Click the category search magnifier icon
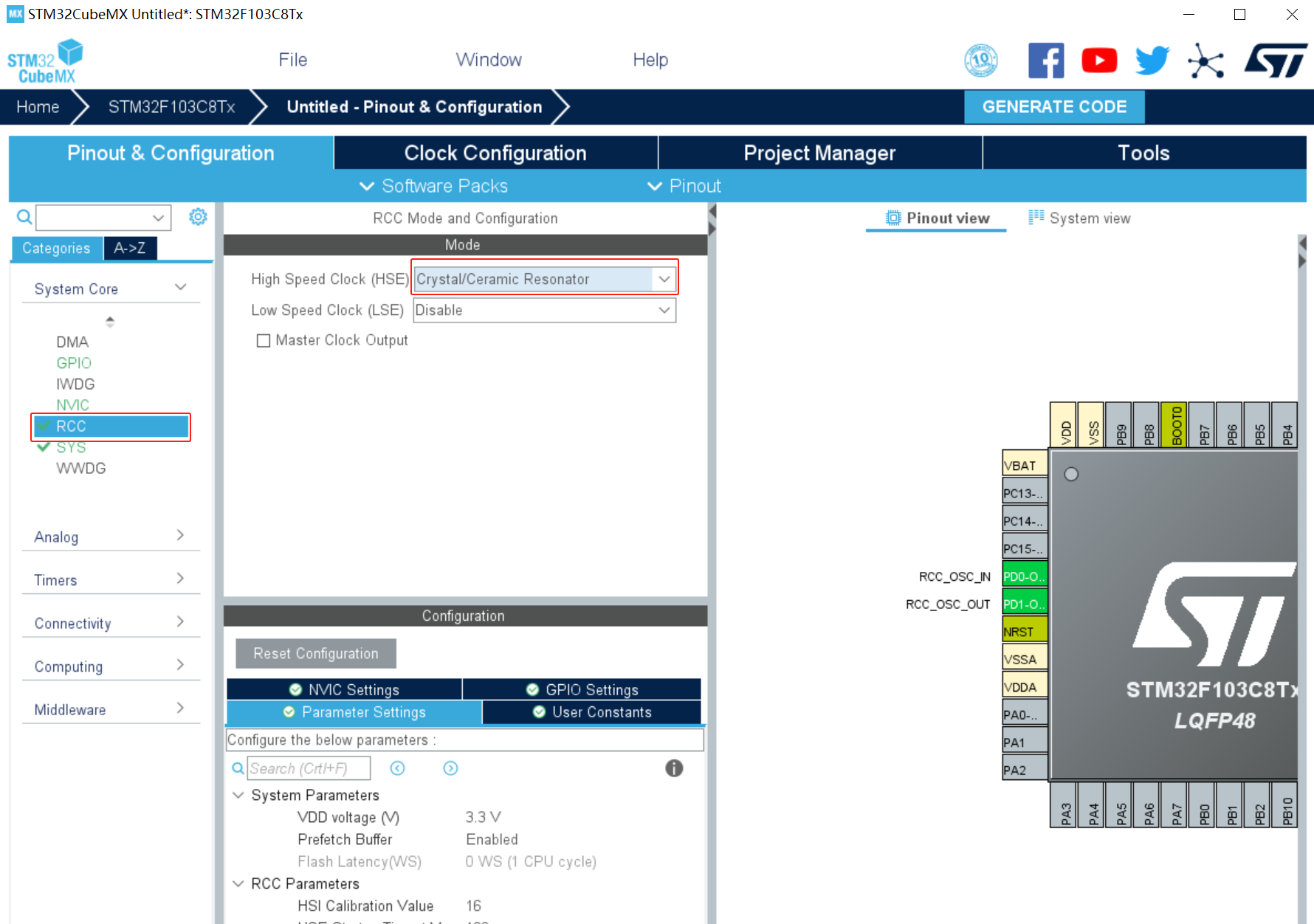This screenshot has height=924, width=1314. [24, 217]
